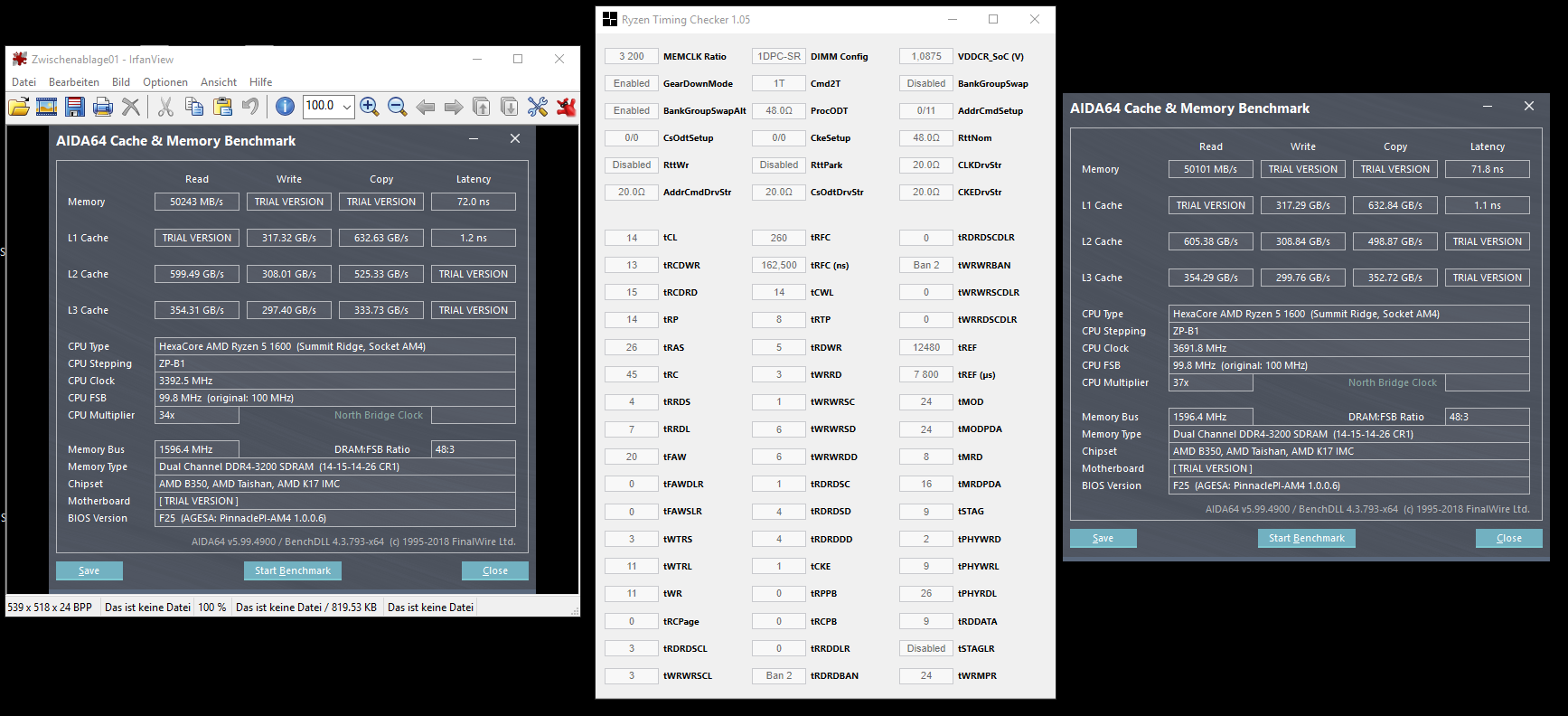Viewport: 1568px width, 716px height.
Task: Show image information via the blue info icon
Action: point(285,107)
